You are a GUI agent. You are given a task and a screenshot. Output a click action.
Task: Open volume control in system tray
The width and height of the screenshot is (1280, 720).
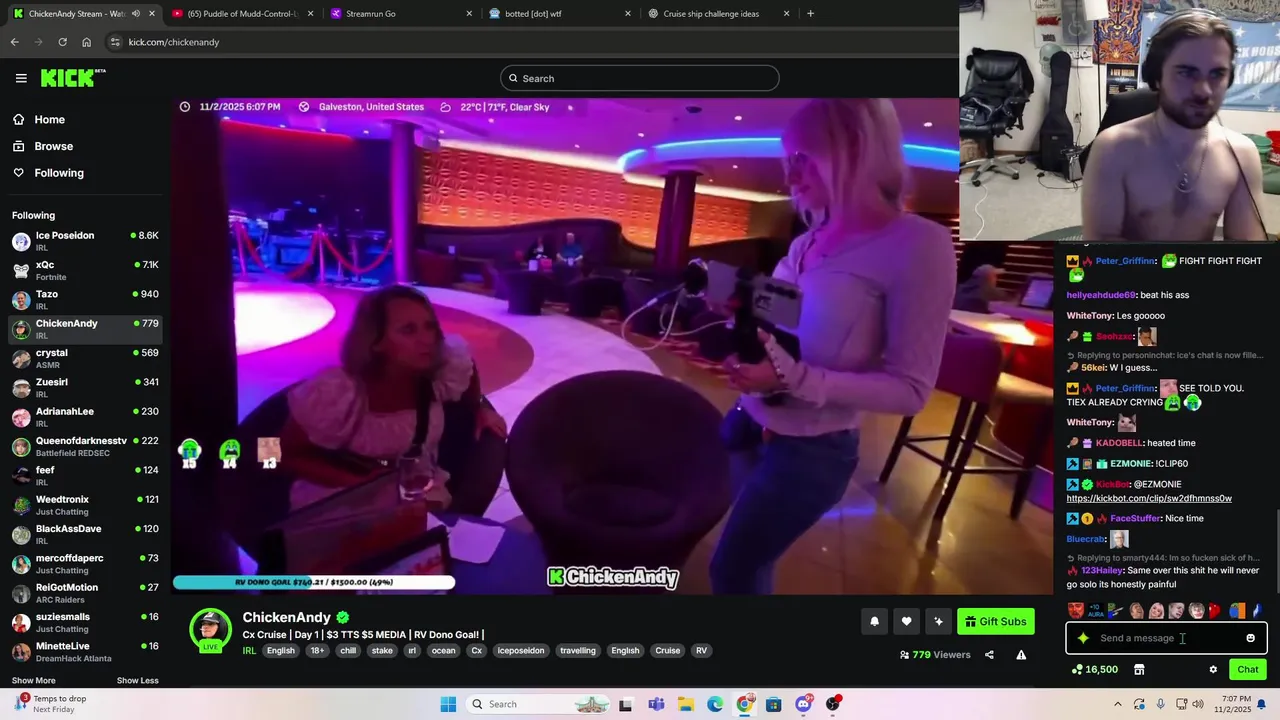click(1198, 704)
